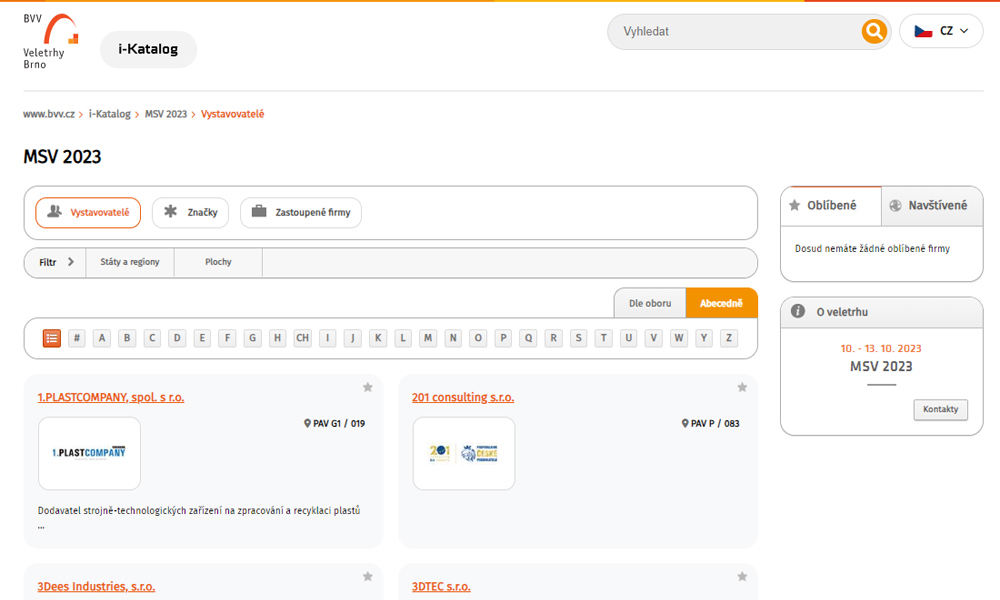Filter exhibitors by letter M
1000x600 pixels.
click(428, 338)
